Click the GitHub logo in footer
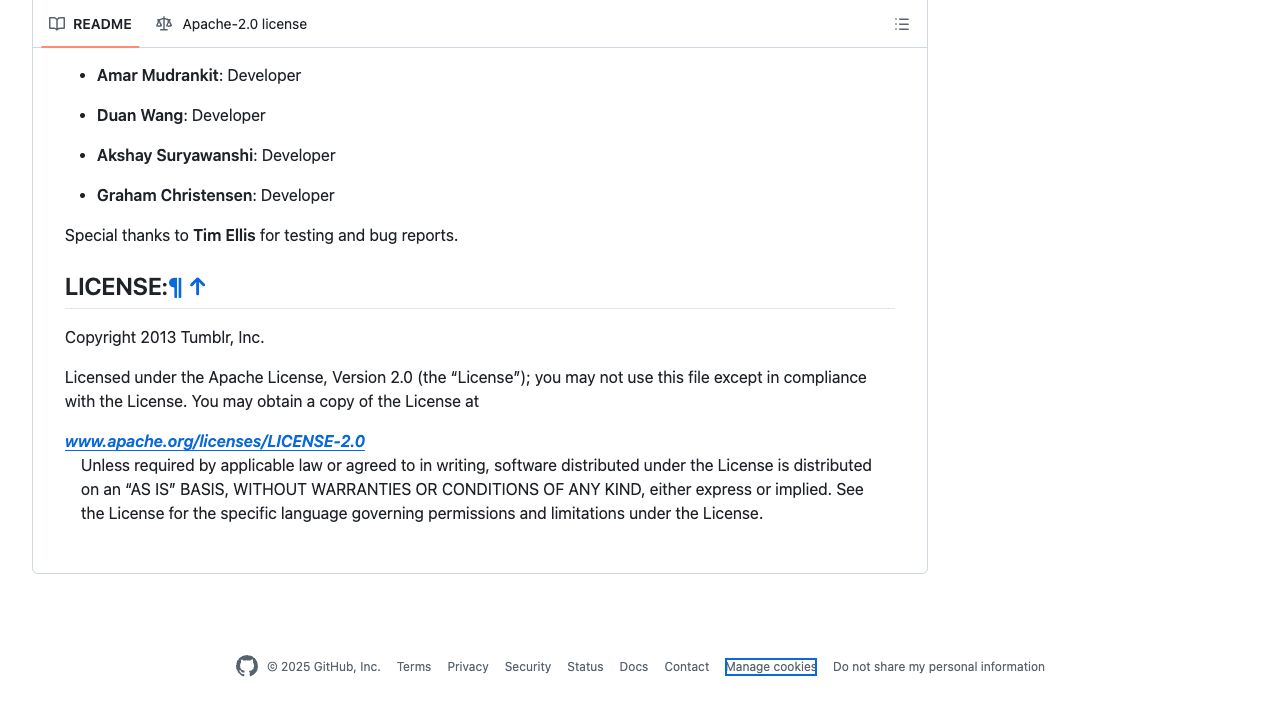Image resolution: width=1280 pixels, height=720 pixels. click(247, 666)
